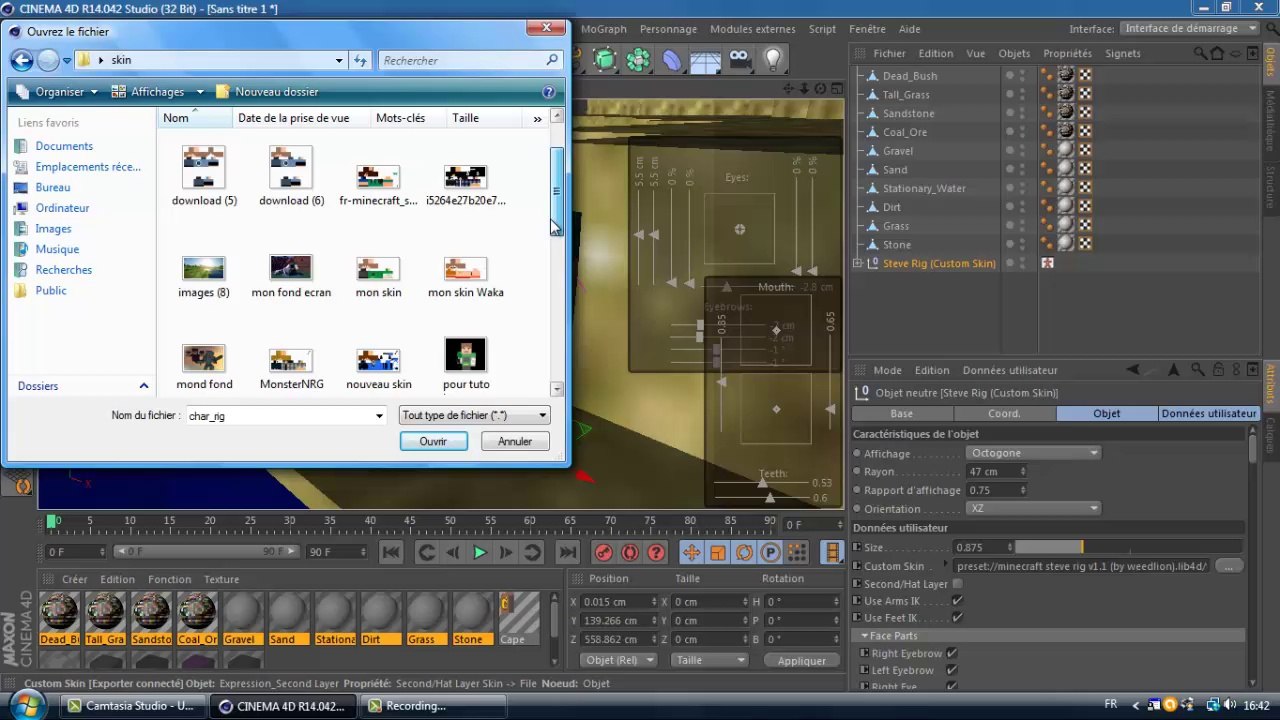
Task: Toggle position keyframing move-arrows icon
Action: (x=691, y=552)
